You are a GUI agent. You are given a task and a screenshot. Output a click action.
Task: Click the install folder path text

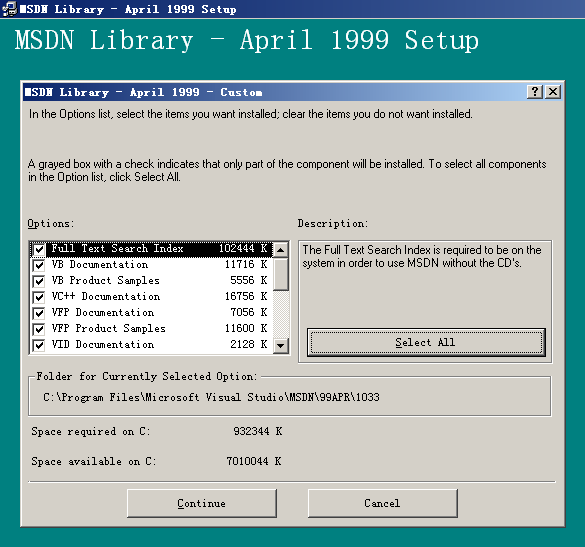point(211,397)
